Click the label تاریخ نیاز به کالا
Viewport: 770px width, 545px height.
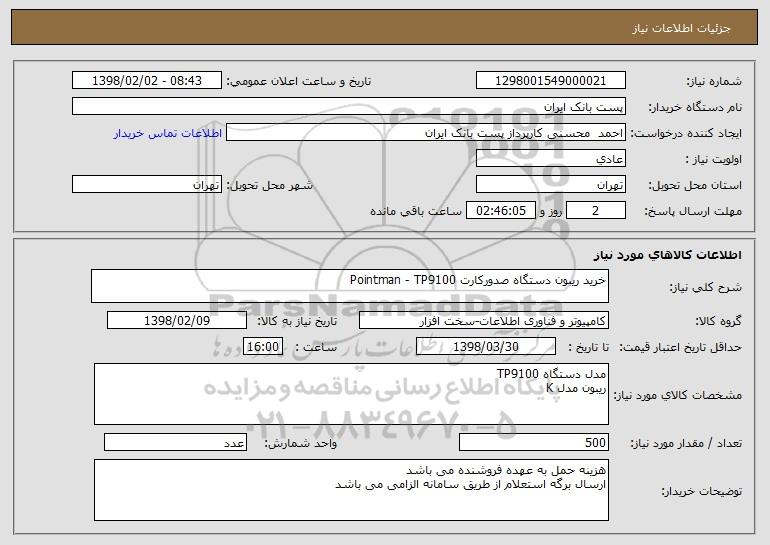click(297, 322)
